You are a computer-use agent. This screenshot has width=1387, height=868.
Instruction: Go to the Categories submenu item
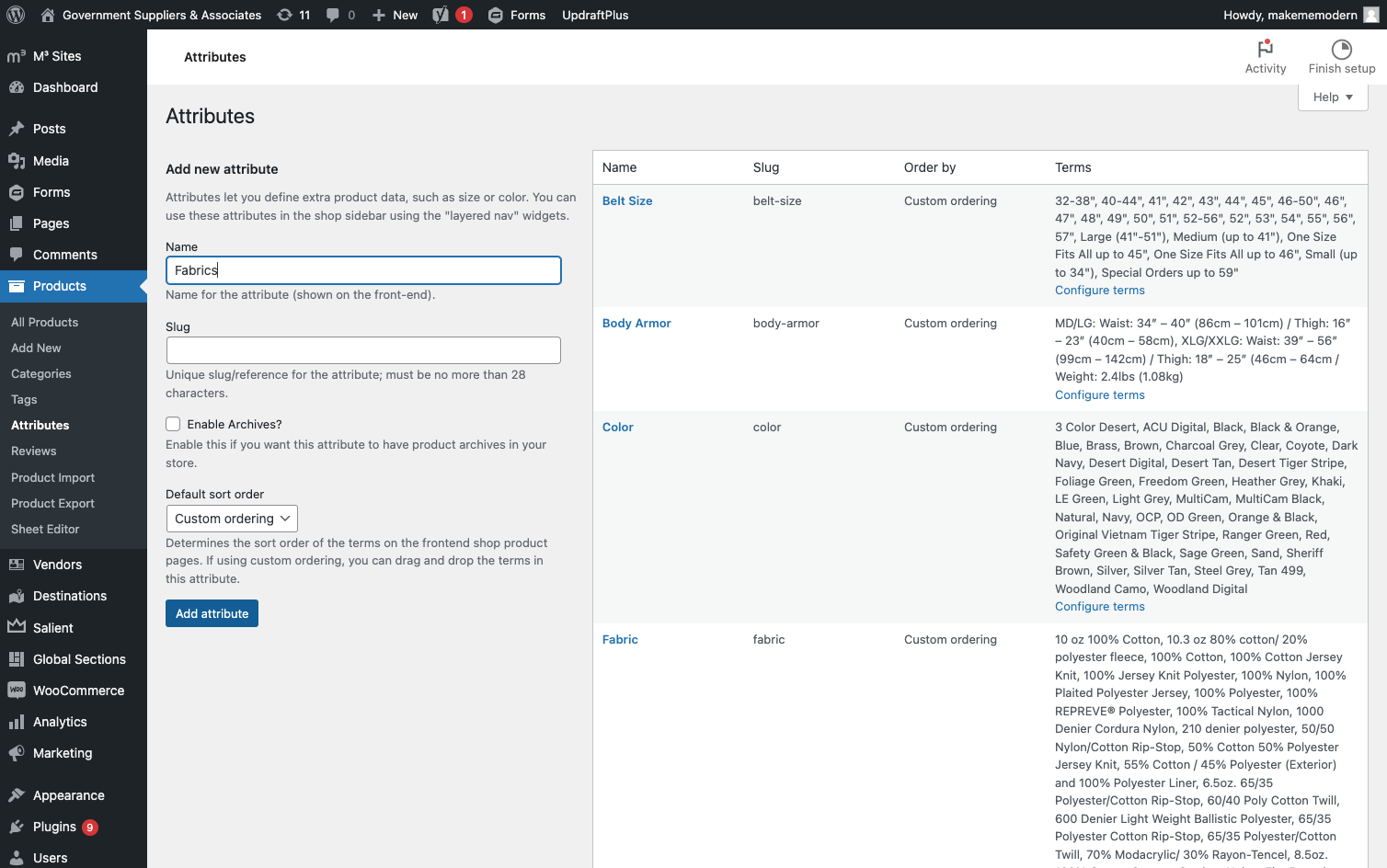coord(41,374)
